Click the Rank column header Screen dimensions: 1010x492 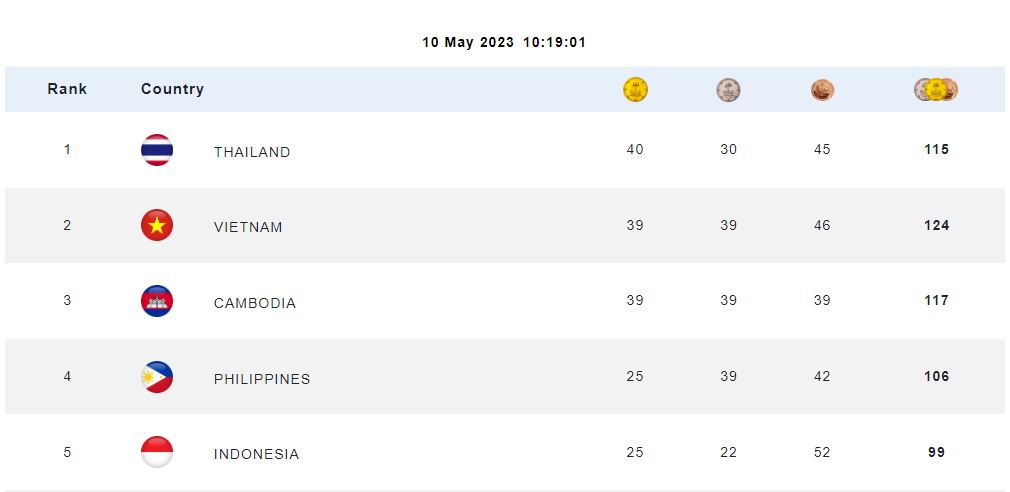(67, 89)
